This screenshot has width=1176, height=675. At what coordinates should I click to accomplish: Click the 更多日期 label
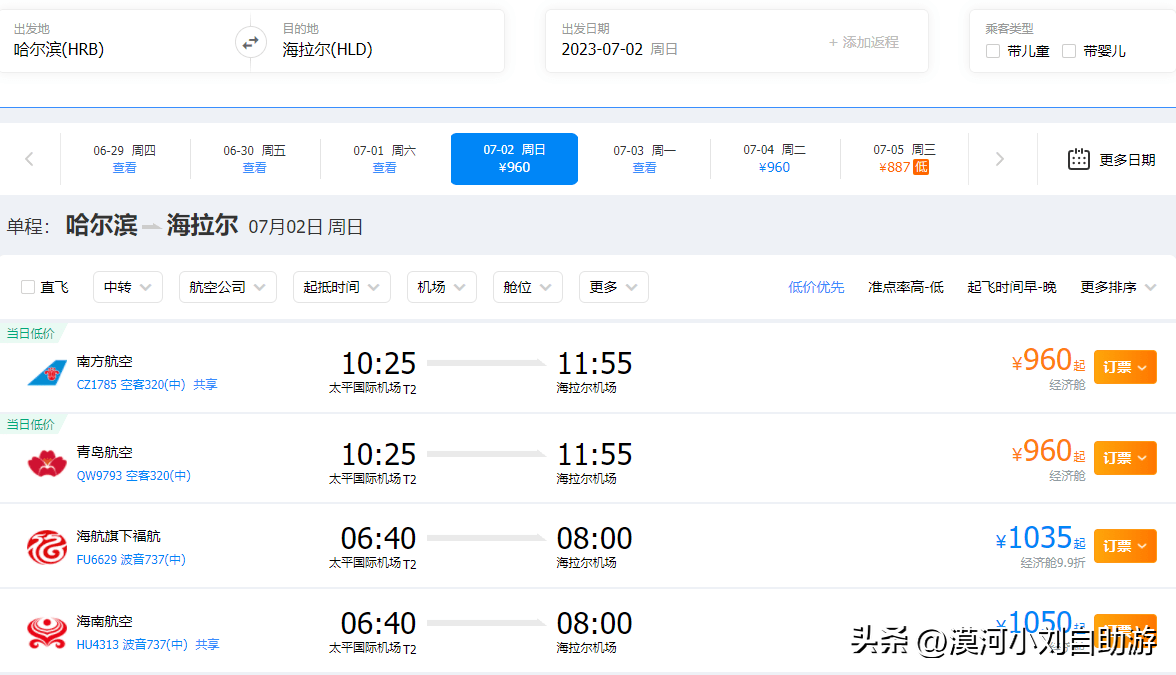pos(1127,160)
